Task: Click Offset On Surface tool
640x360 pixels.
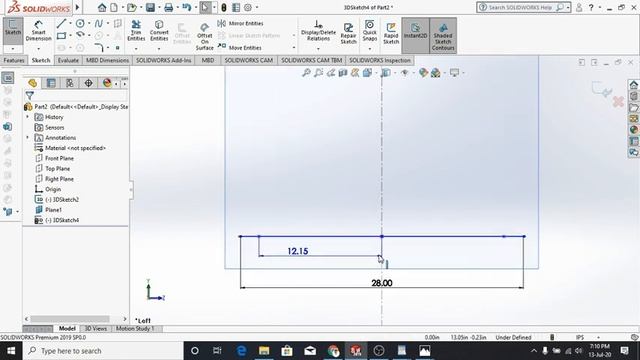Action: [204, 37]
